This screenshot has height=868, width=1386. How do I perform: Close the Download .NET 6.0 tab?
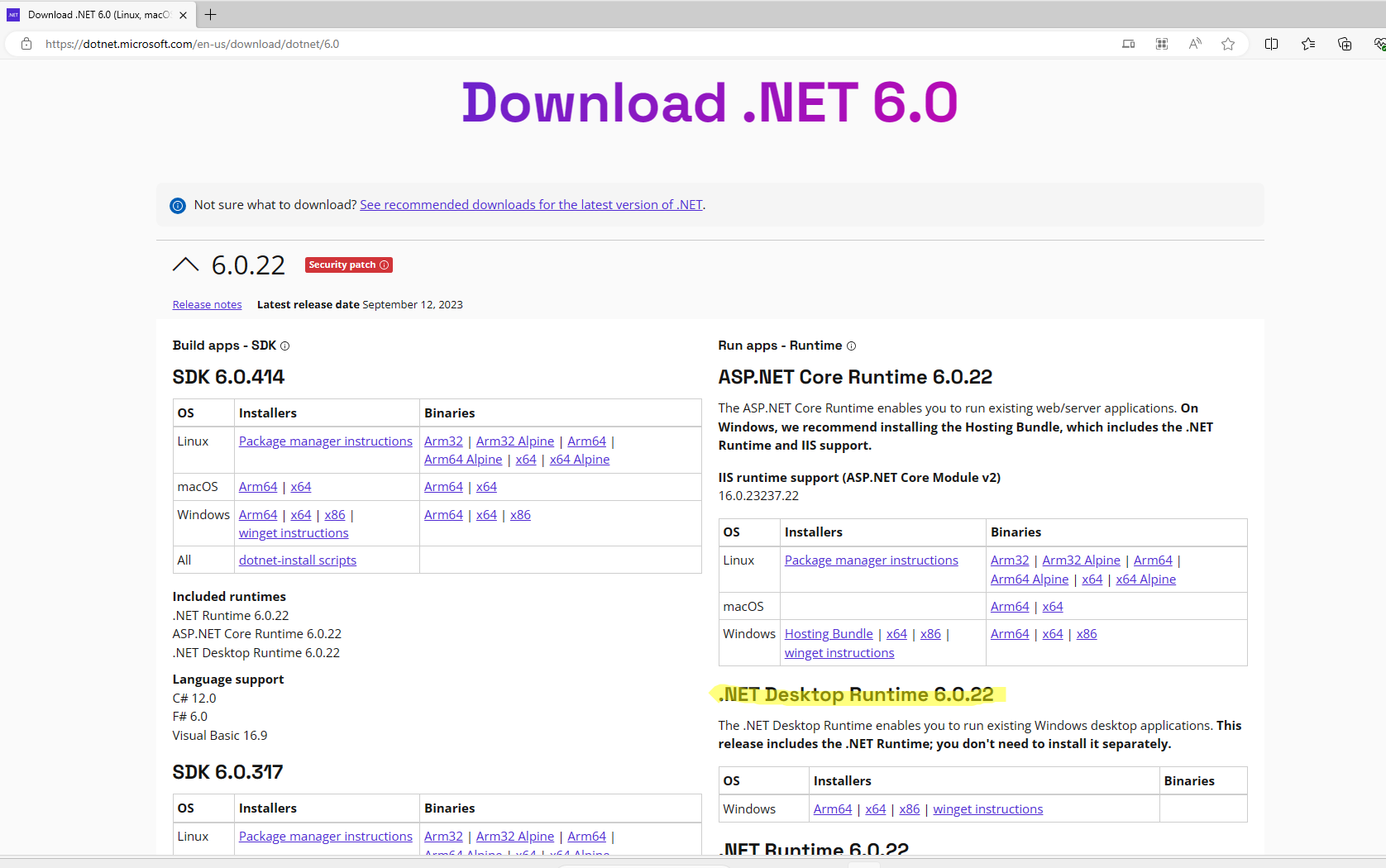184,15
